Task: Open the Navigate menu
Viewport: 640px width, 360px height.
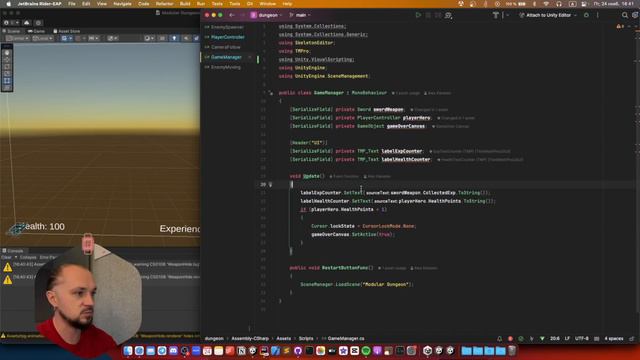Action: [122, 4]
